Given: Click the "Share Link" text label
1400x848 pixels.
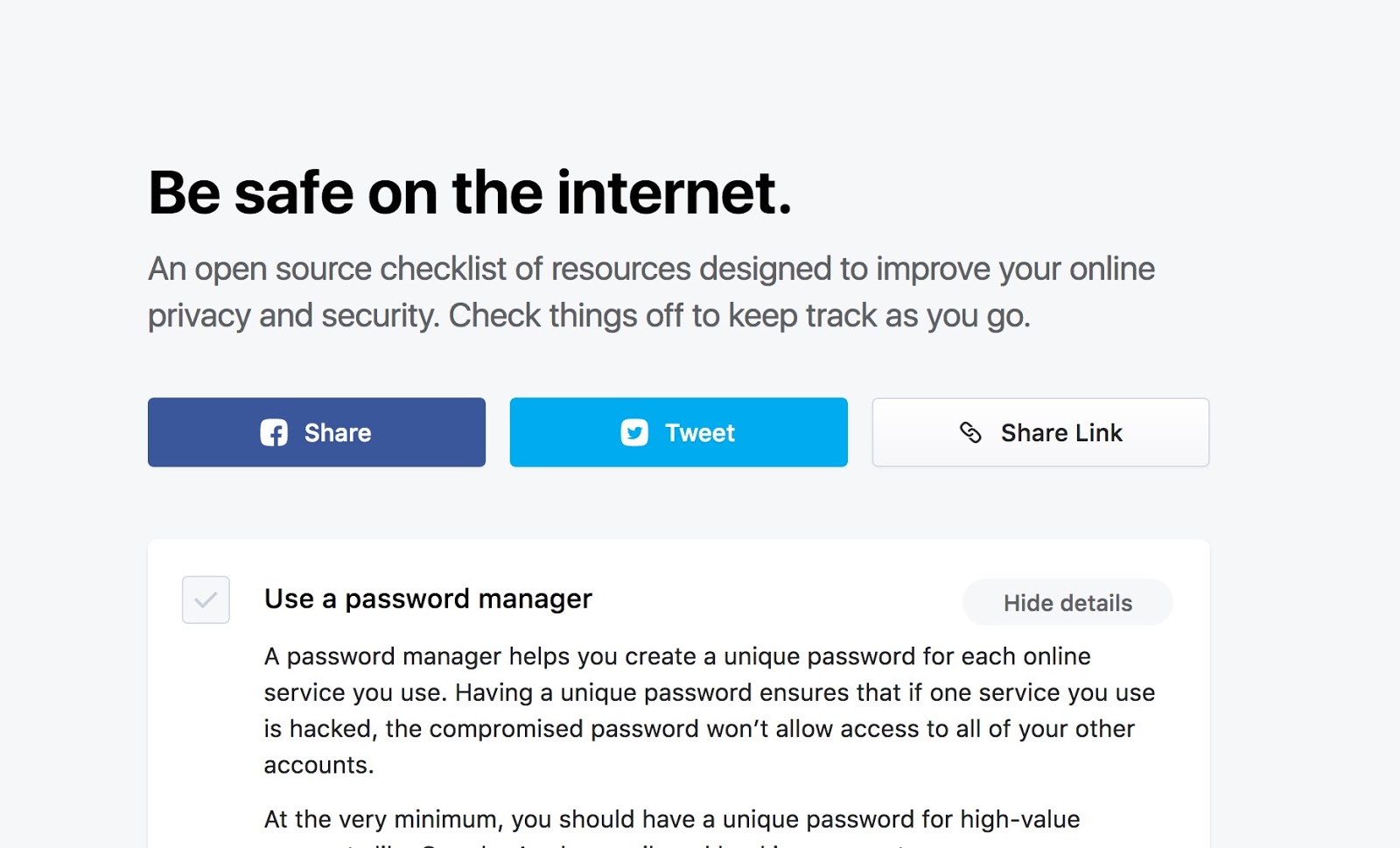Looking at the screenshot, I should click(x=1061, y=432).
